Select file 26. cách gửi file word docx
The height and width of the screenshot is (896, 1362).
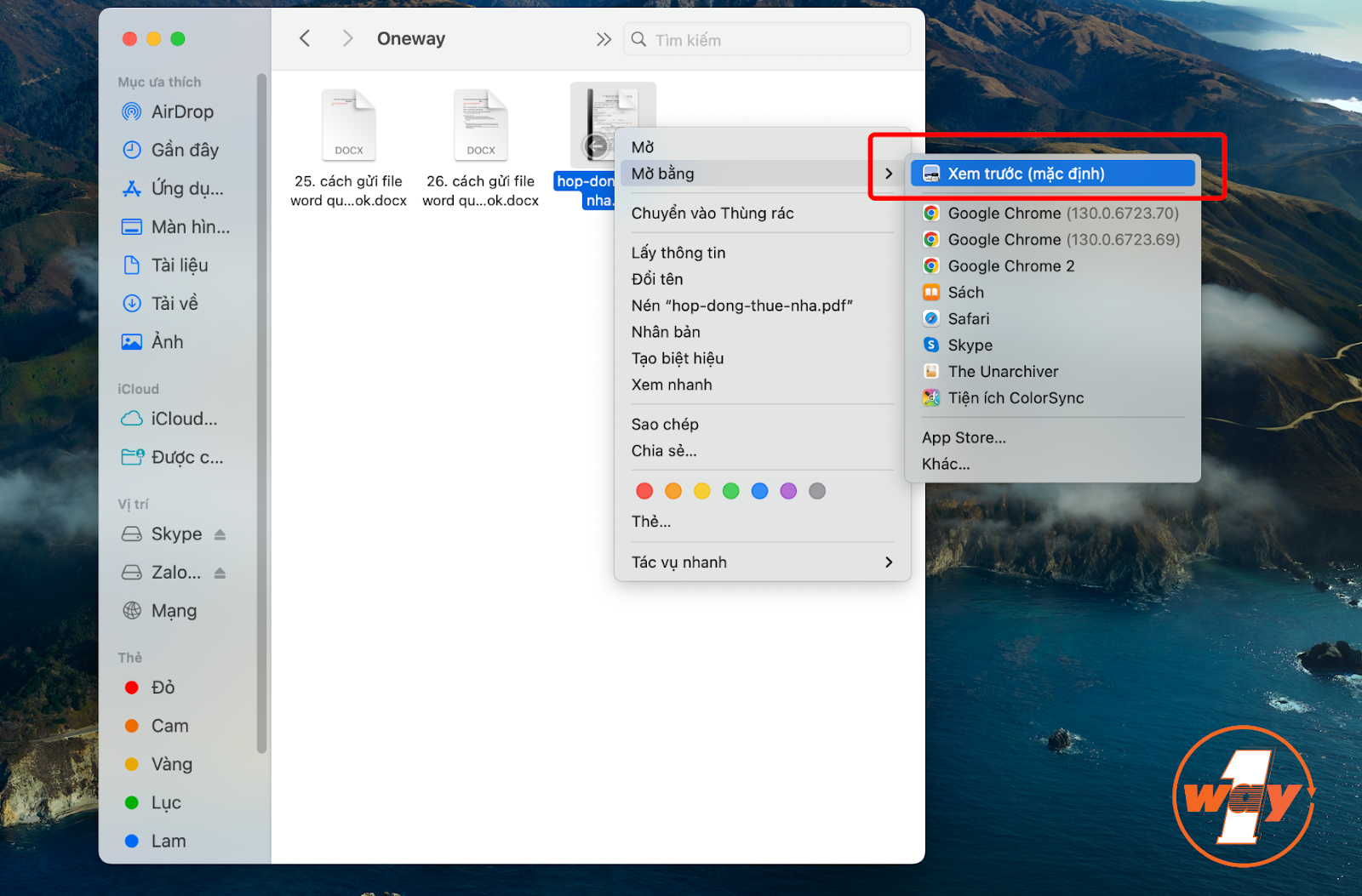(x=481, y=146)
